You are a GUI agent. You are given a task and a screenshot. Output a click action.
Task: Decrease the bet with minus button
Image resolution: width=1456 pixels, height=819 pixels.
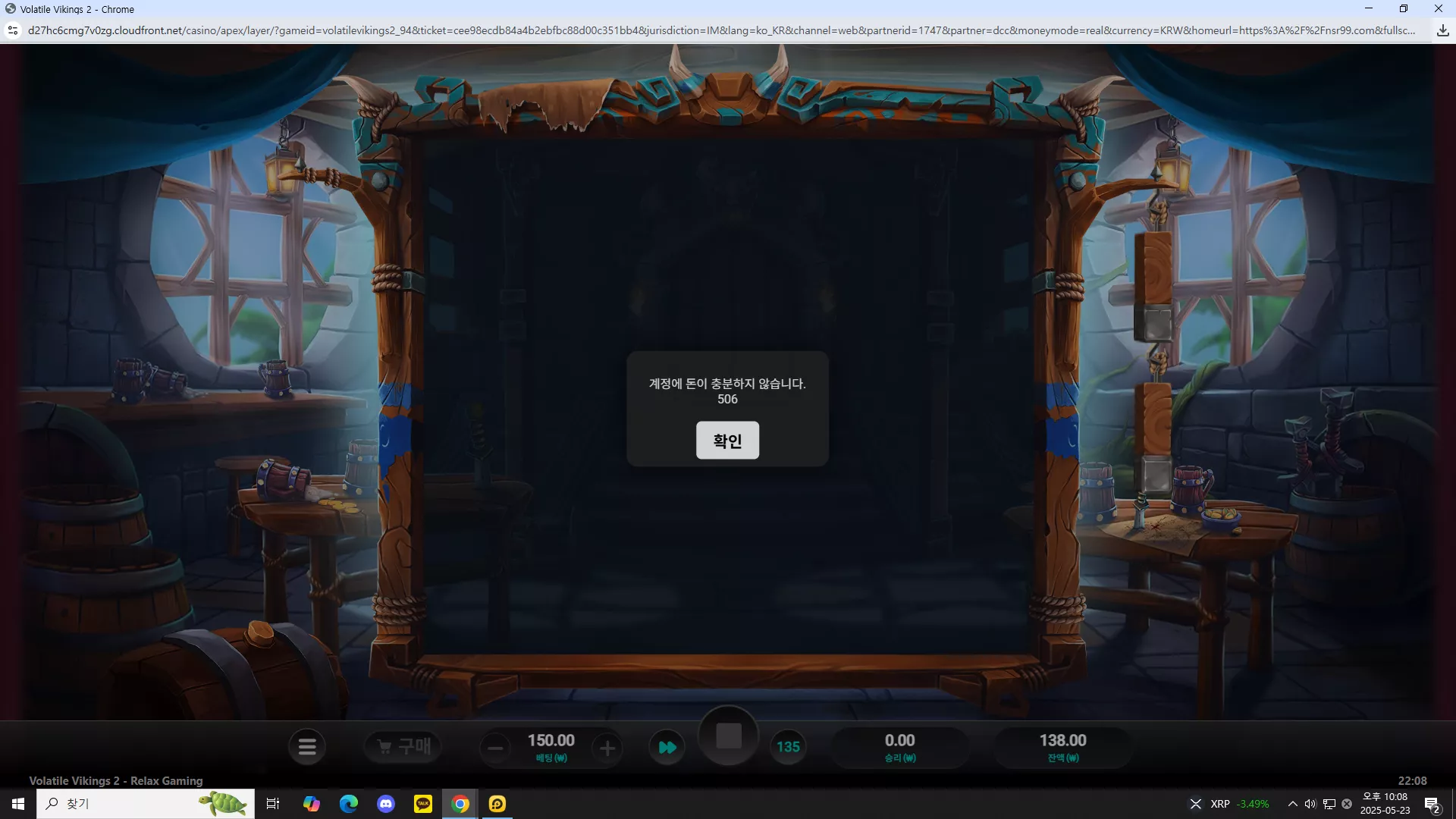(x=495, y=748)
